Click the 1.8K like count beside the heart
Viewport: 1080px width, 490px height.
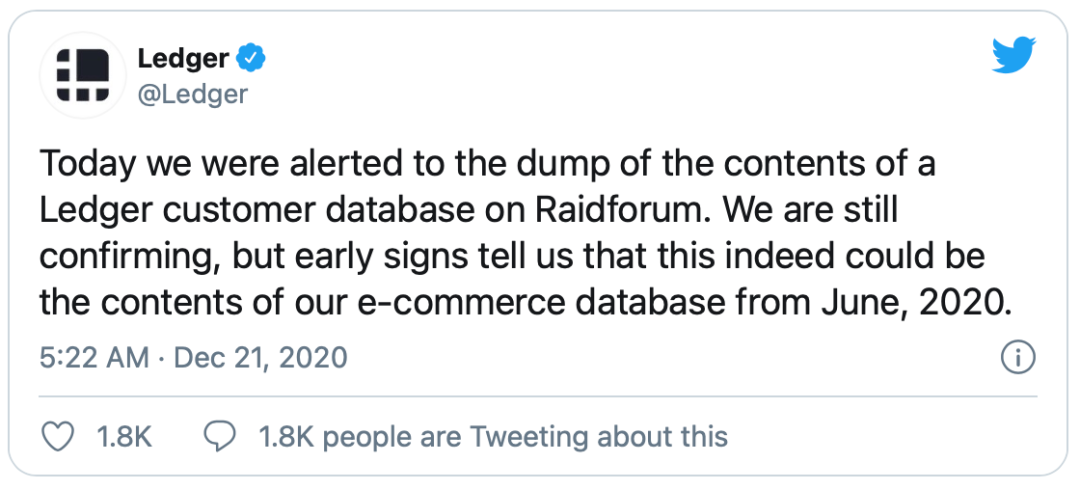click(124, 437)
